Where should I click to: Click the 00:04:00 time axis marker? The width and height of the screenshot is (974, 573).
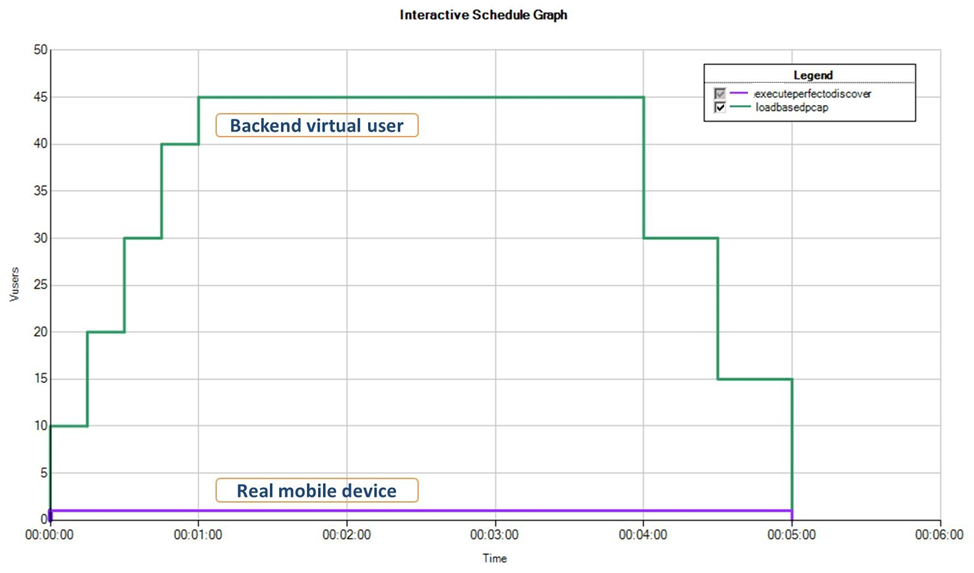[x=643, y=534]
